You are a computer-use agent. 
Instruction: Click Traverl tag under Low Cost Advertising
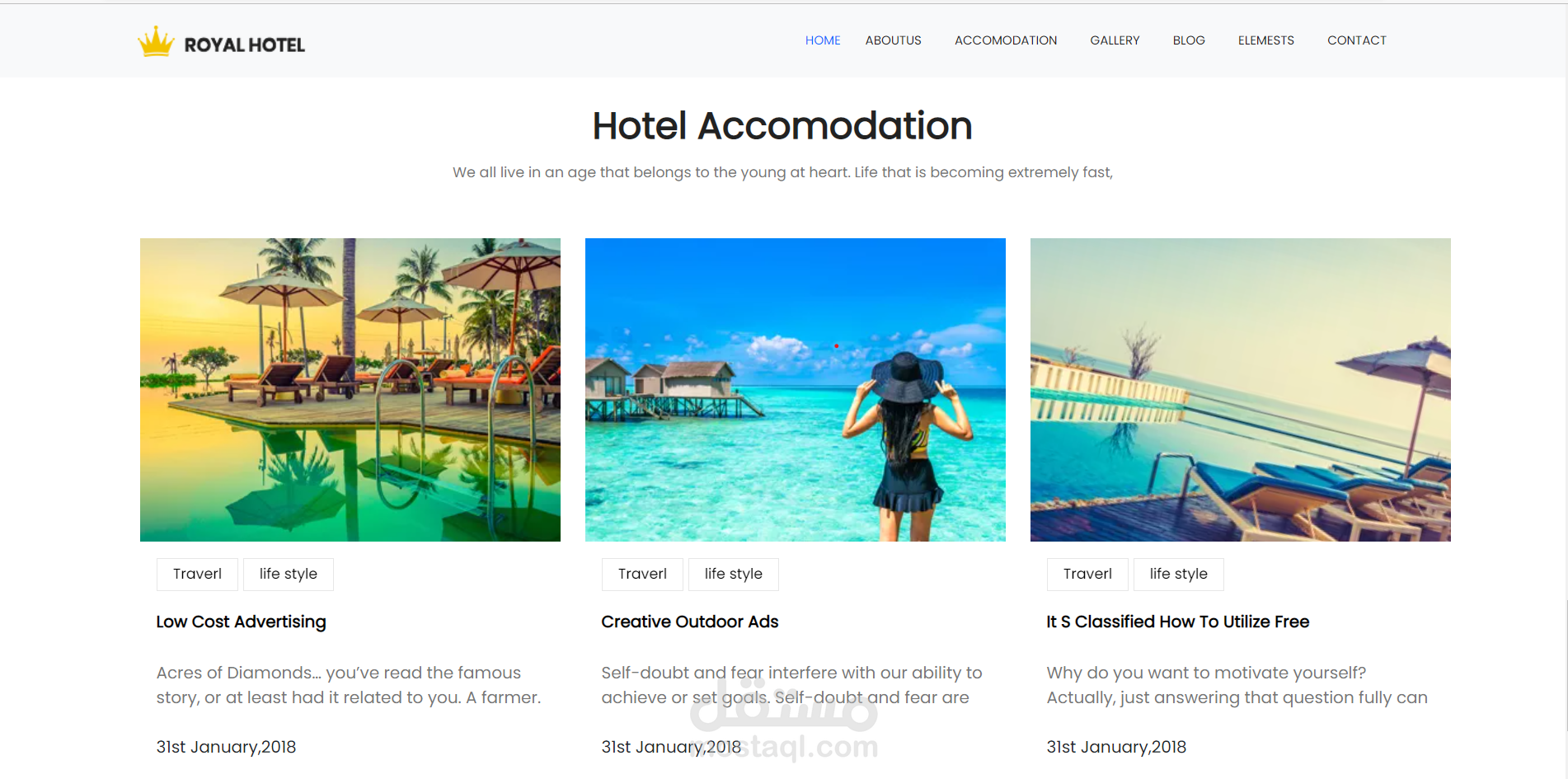pos(197,574)
